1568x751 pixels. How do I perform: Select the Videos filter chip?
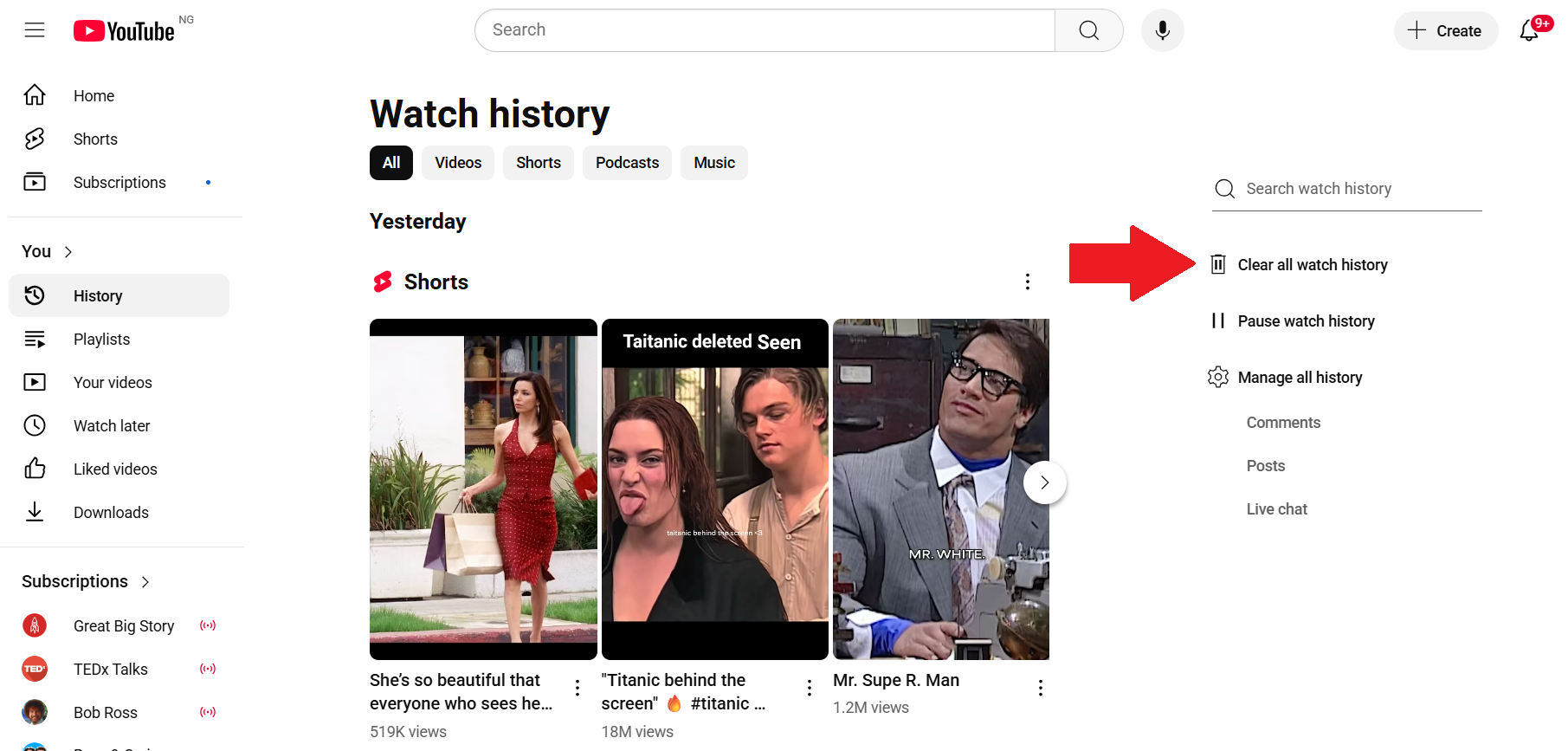tap(458, 163)
